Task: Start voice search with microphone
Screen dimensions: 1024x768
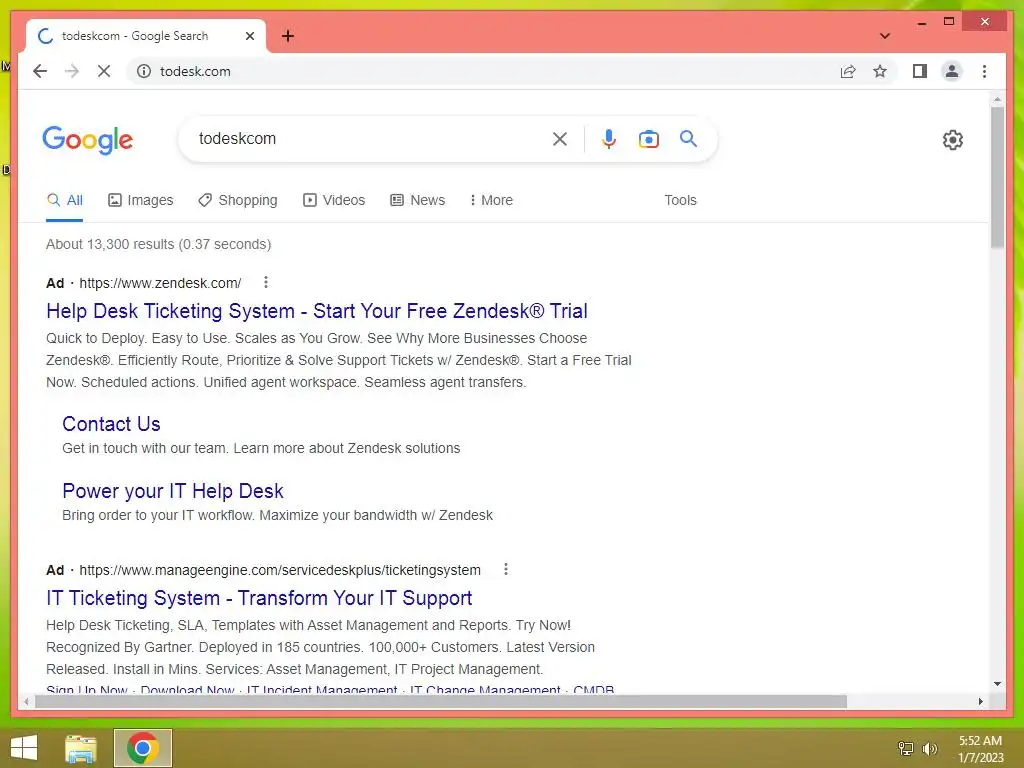Action: pyautogui.click(x=609, y=138)
